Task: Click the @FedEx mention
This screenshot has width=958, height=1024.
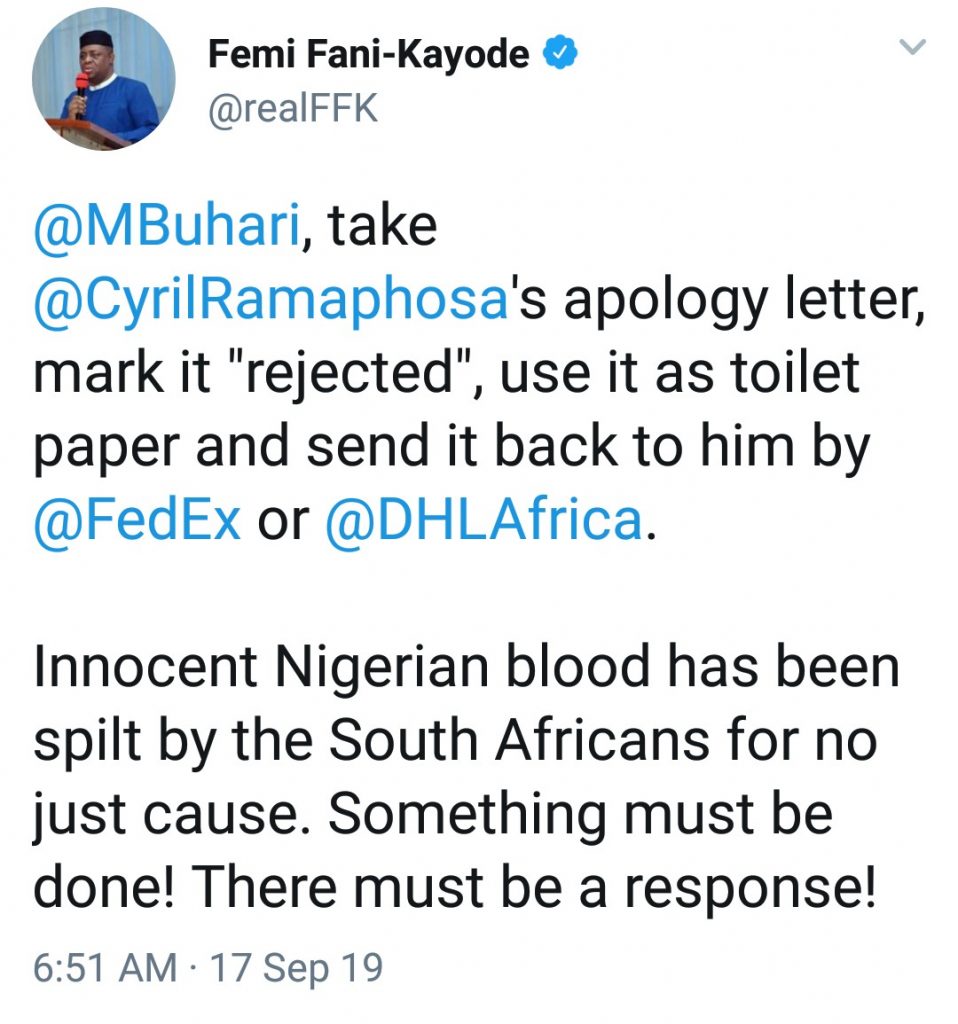Action: coord(137,520)
